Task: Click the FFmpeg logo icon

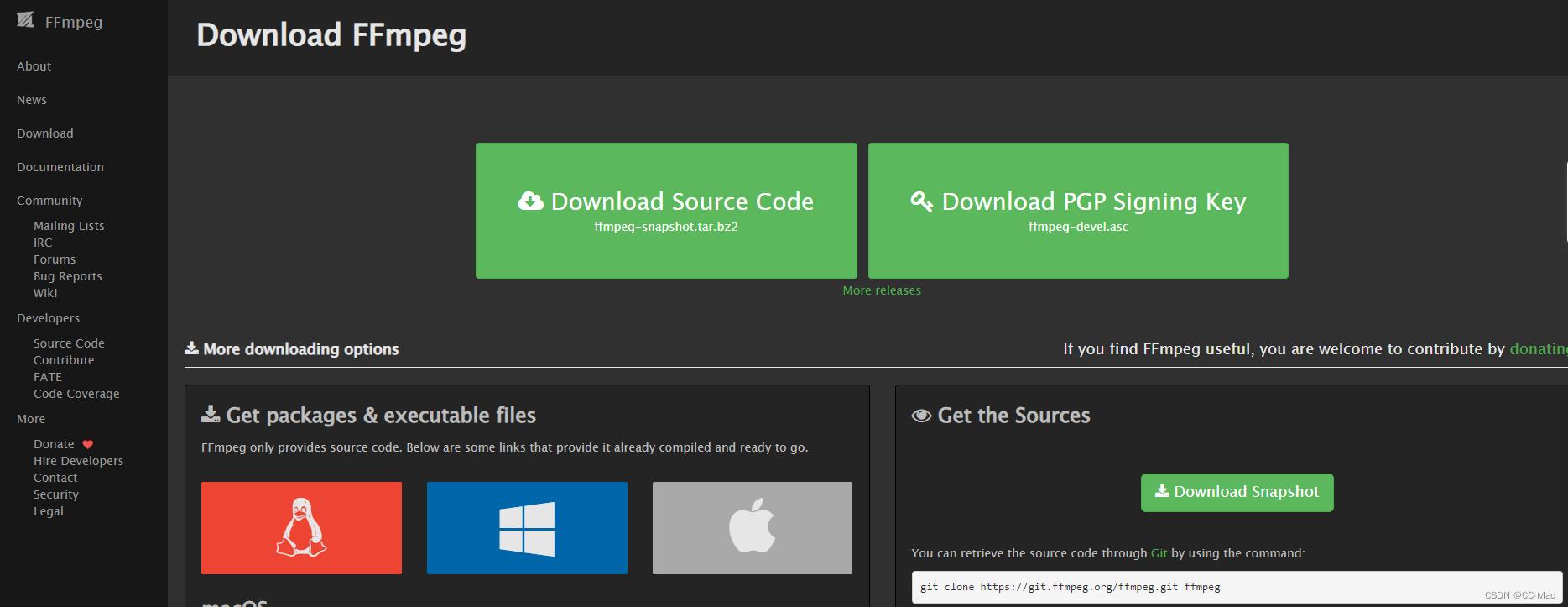Action: (25, 20)
